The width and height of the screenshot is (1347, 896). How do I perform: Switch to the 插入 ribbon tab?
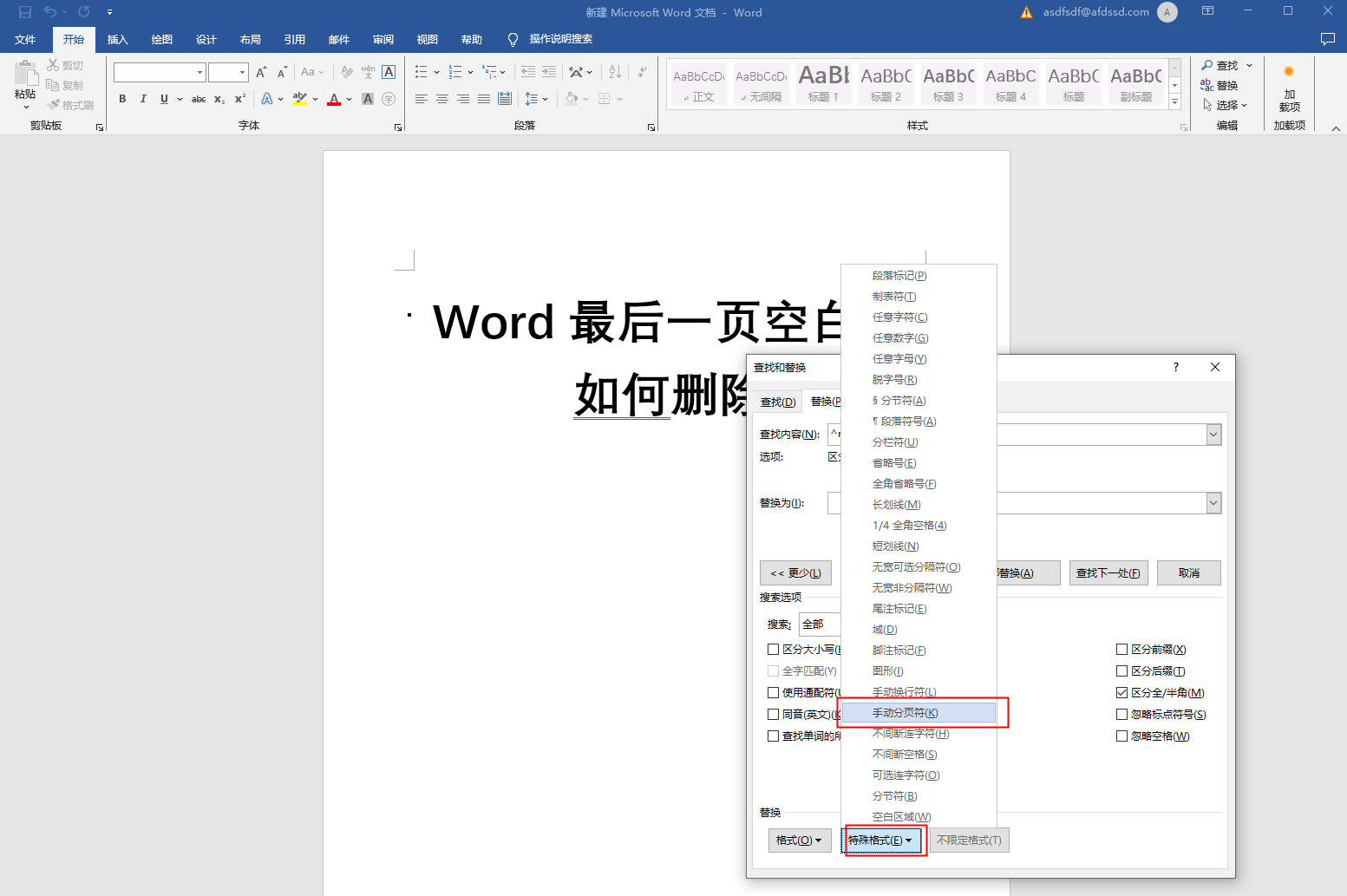click(x=117, y=39)
